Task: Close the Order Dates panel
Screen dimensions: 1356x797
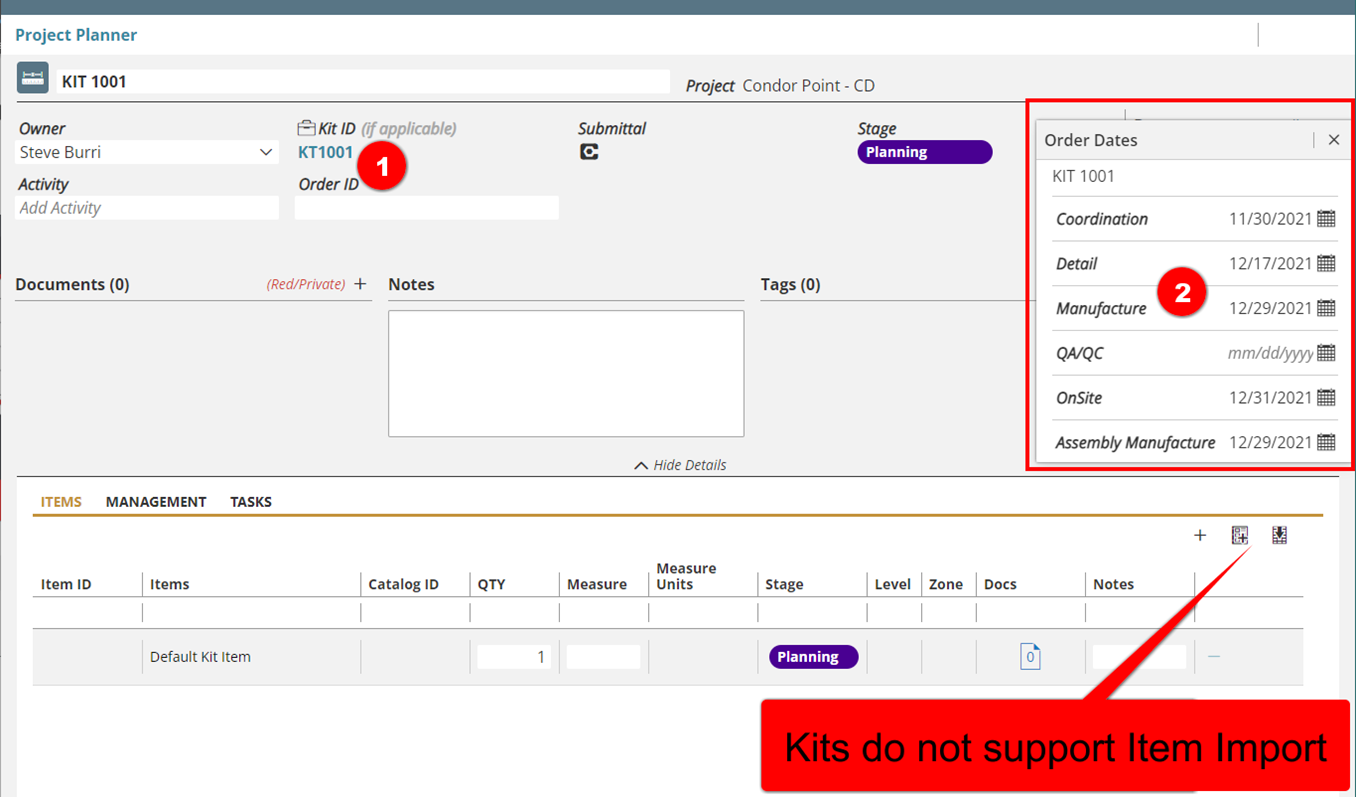Action: [x=1333, y=140]
